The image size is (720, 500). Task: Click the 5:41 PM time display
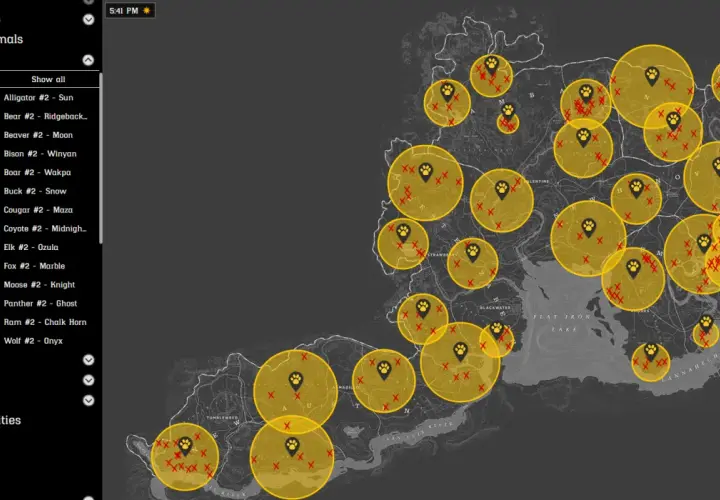124,11
